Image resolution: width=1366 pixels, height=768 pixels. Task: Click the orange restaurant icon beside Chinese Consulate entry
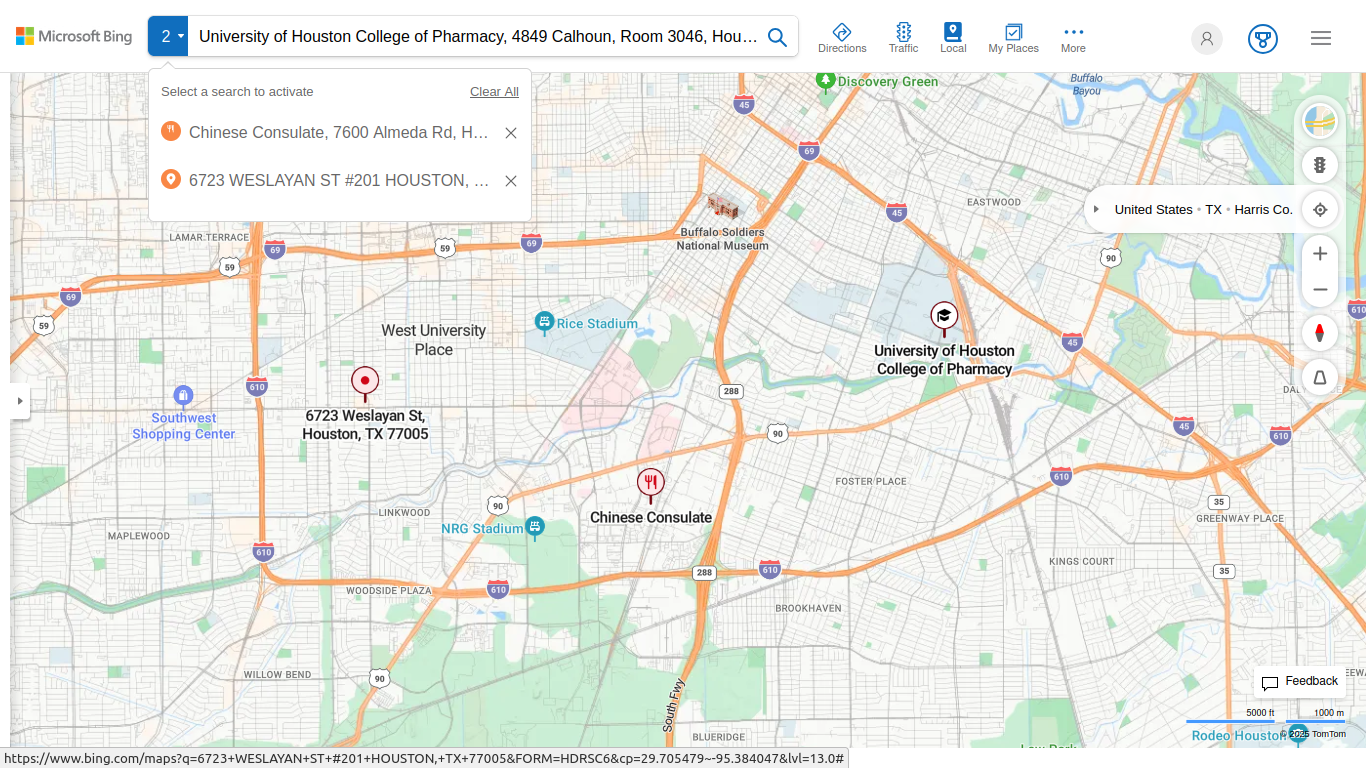(x=170, y=131)
